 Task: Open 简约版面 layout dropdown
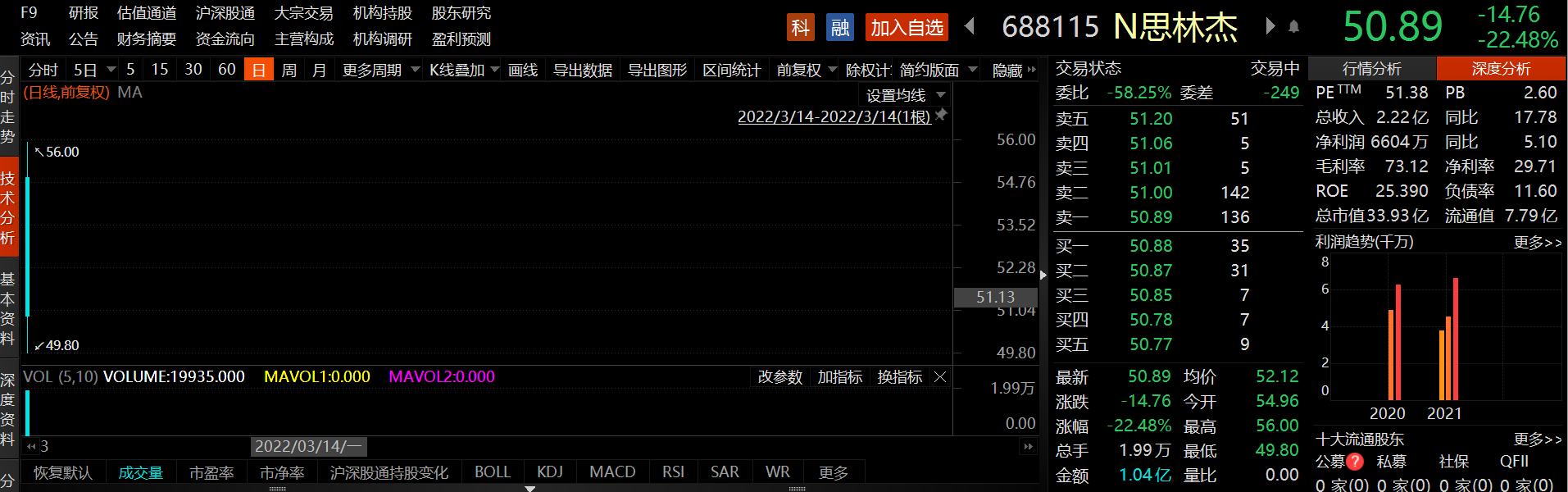pos(973,70)
